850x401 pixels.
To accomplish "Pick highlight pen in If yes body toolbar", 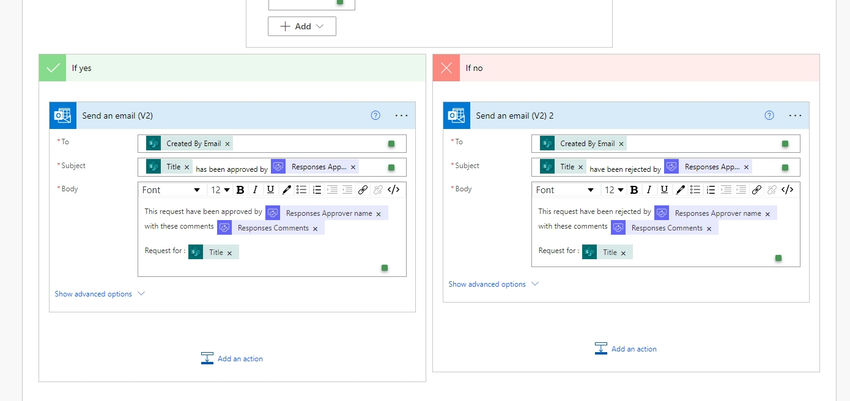I will [x=286, y=190].
